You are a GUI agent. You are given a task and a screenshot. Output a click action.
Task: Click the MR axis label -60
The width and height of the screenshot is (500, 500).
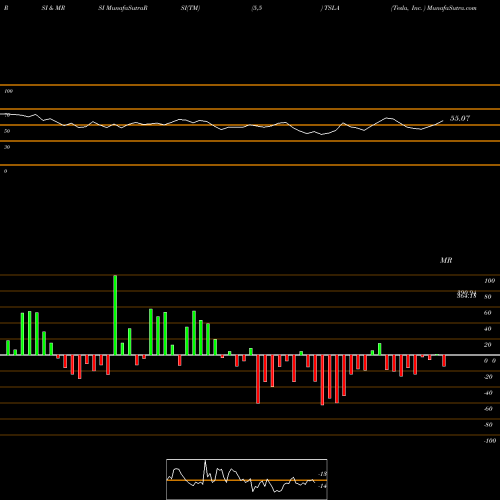click(488, 409)
